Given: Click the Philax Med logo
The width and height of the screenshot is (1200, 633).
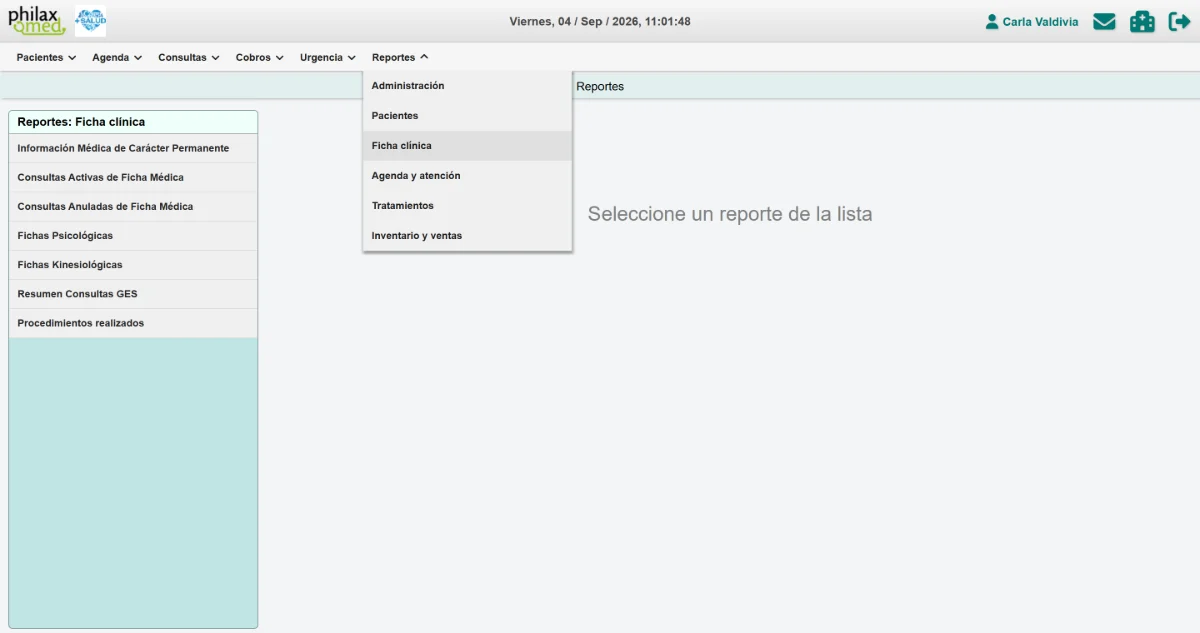Looking at the screenshot, I should [x=37, y=21].
